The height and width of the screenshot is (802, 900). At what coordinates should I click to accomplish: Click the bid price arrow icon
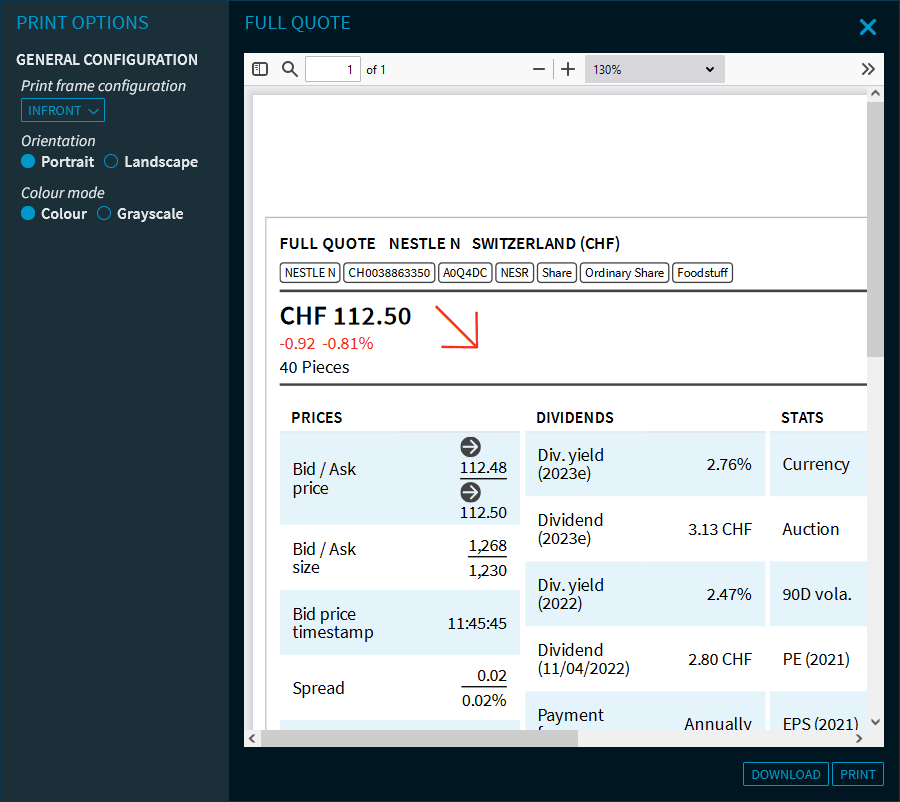tap(470, 447)
